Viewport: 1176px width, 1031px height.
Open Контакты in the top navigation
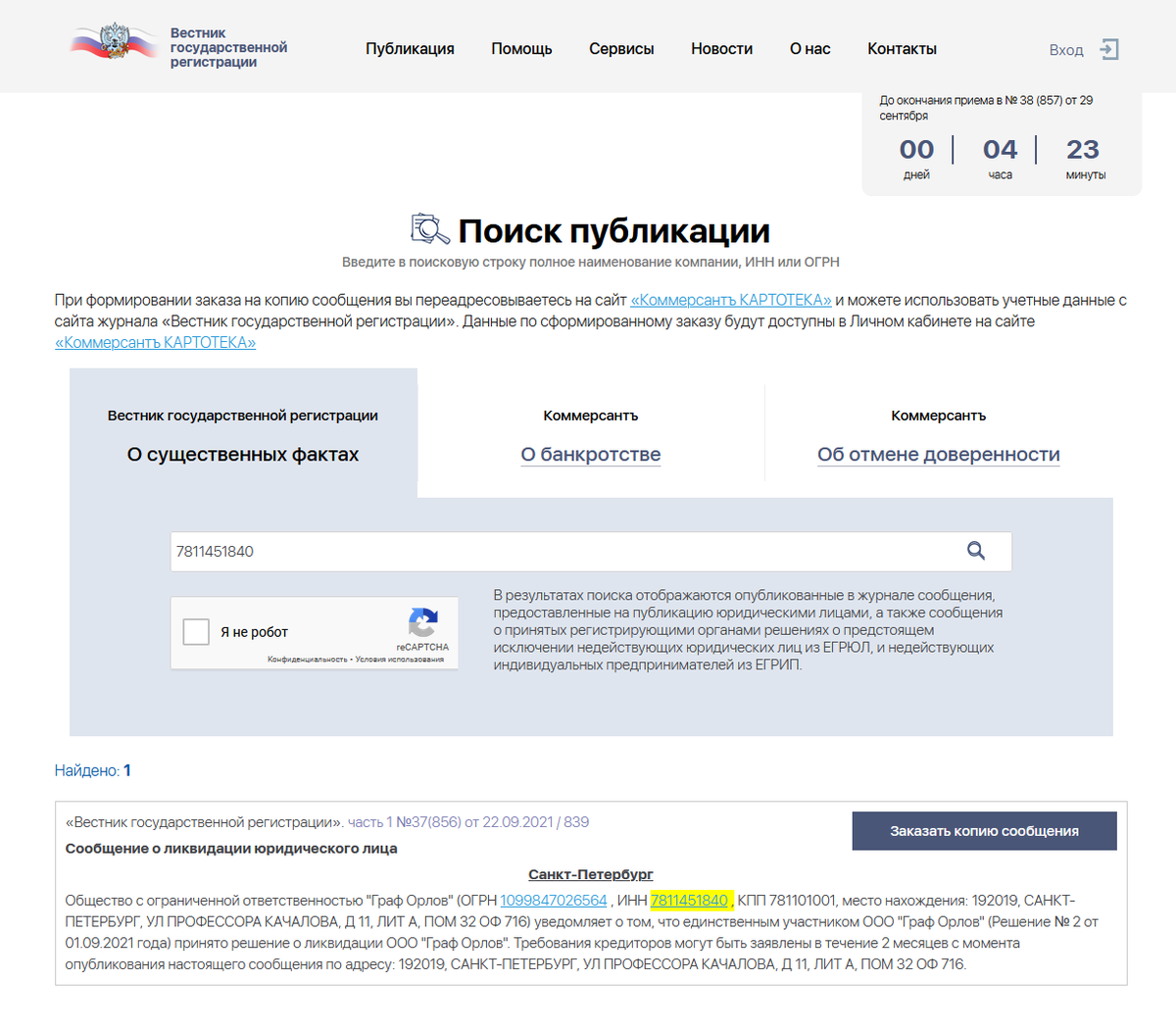click(x=902, y=49)
